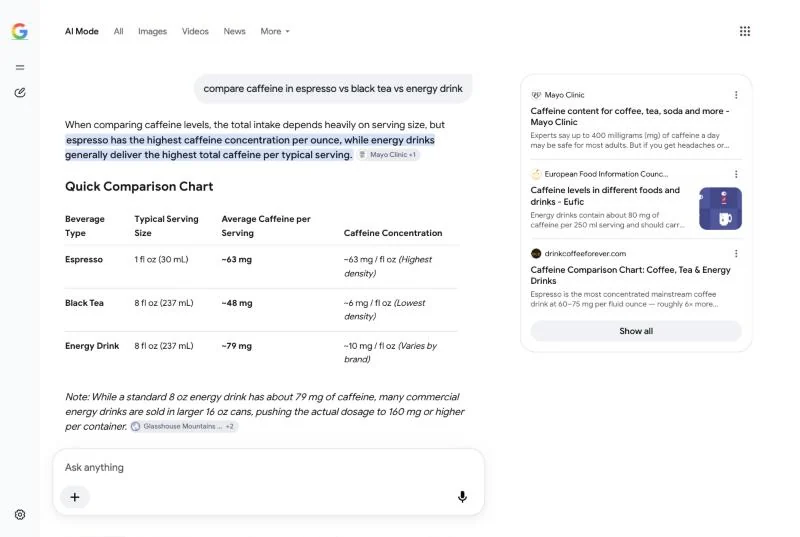Viewport: 800px width, 537px height.
Task: Click the microphone voice input icon
Action: click(x=462, y=497)
